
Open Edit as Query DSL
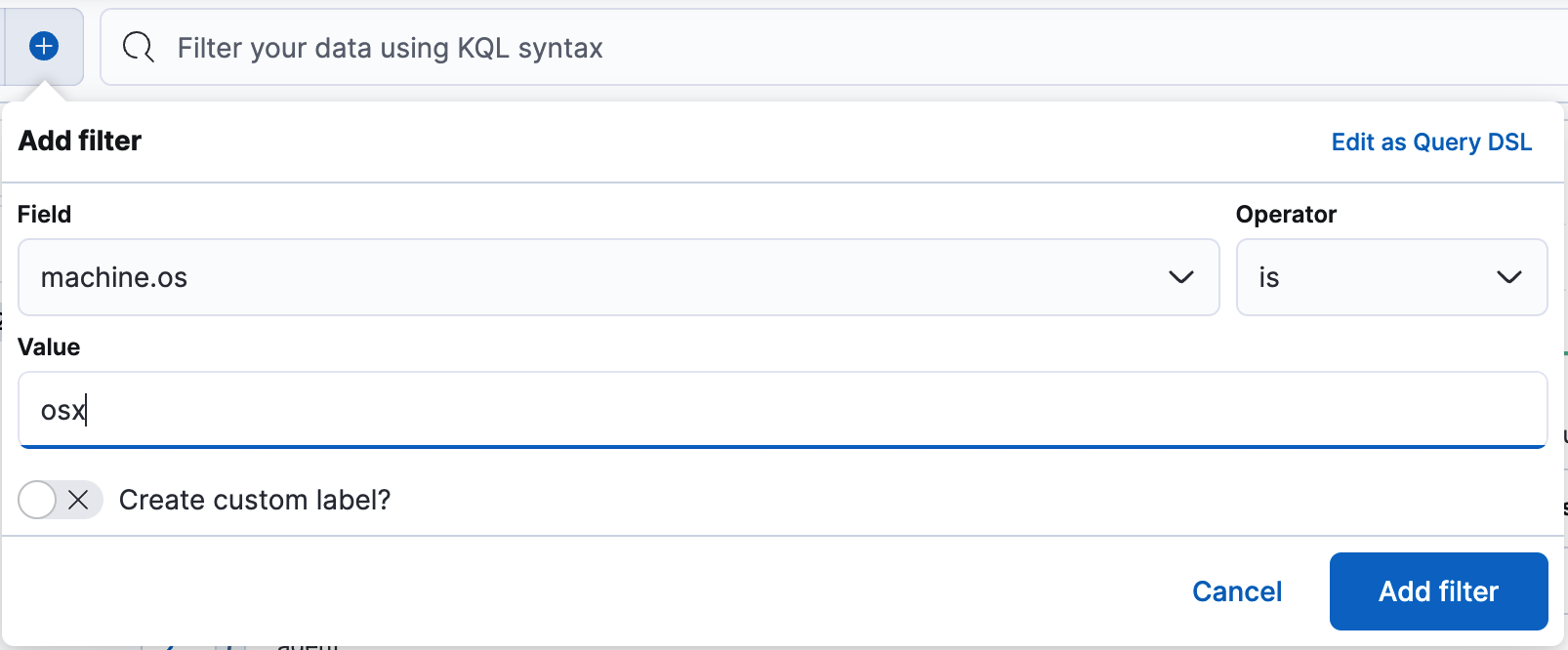1430,142
